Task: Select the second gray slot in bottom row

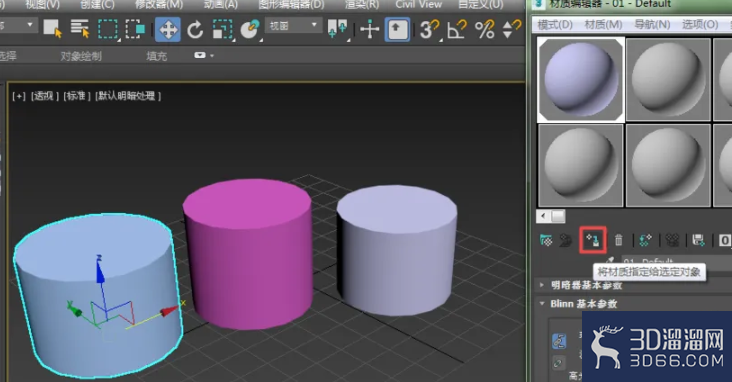Action: pyautogui.click(x=668, y=165)
